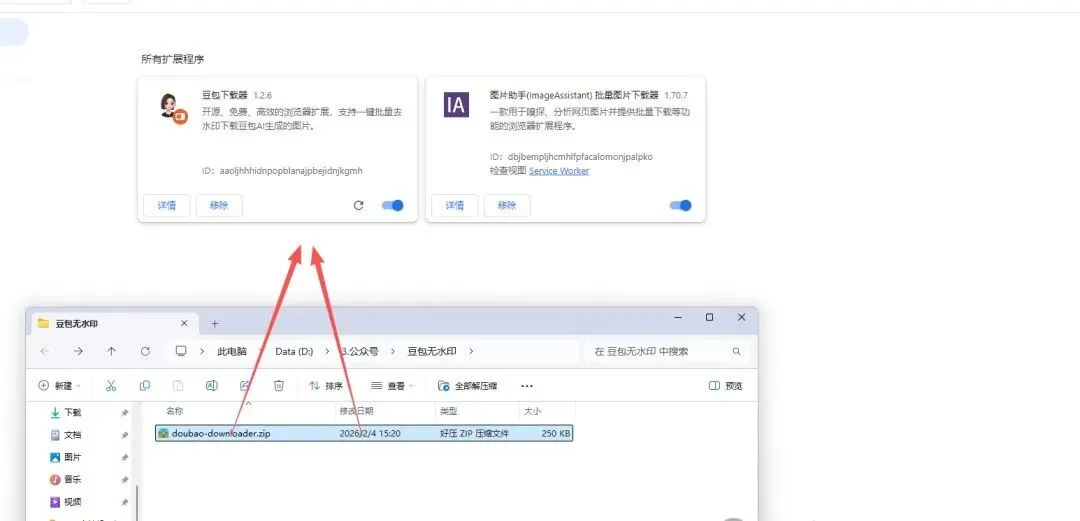Open the 查看 view dropdown
The width and height of the screenshot is (1080, 521).
coord(392,386)
